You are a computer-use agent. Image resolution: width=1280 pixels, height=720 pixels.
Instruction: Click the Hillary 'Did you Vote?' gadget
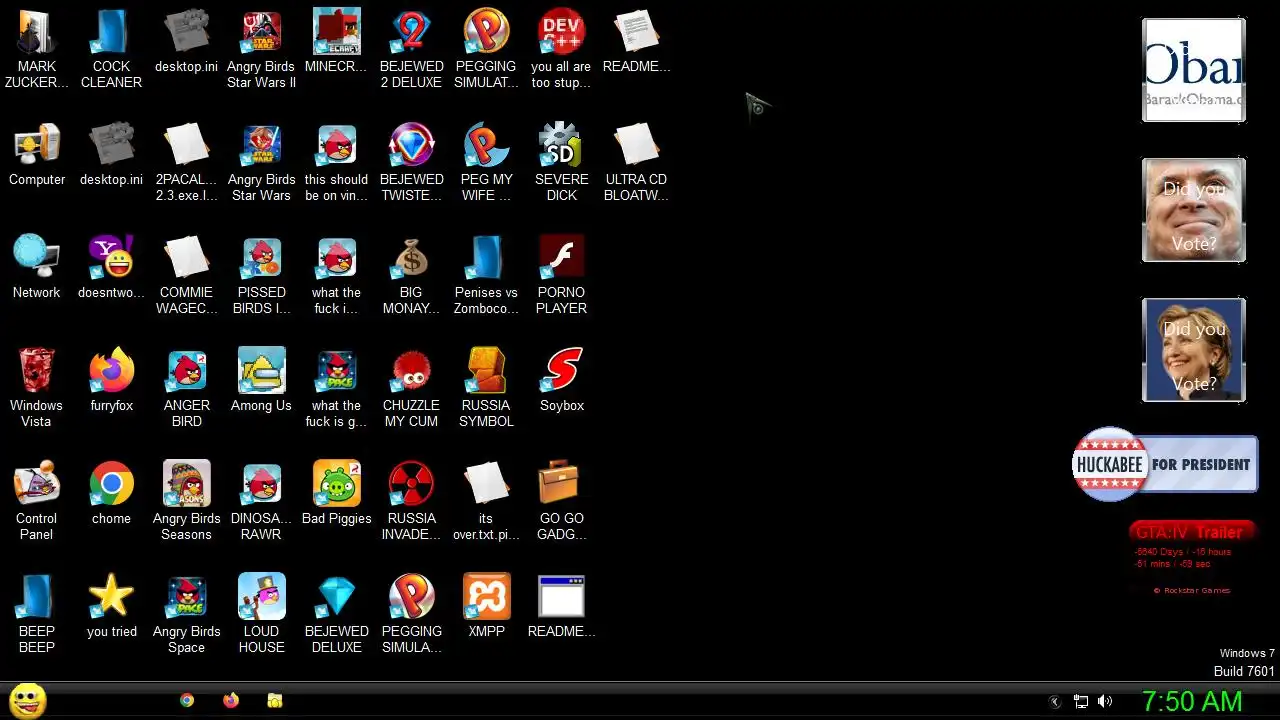coord(1194,350)
